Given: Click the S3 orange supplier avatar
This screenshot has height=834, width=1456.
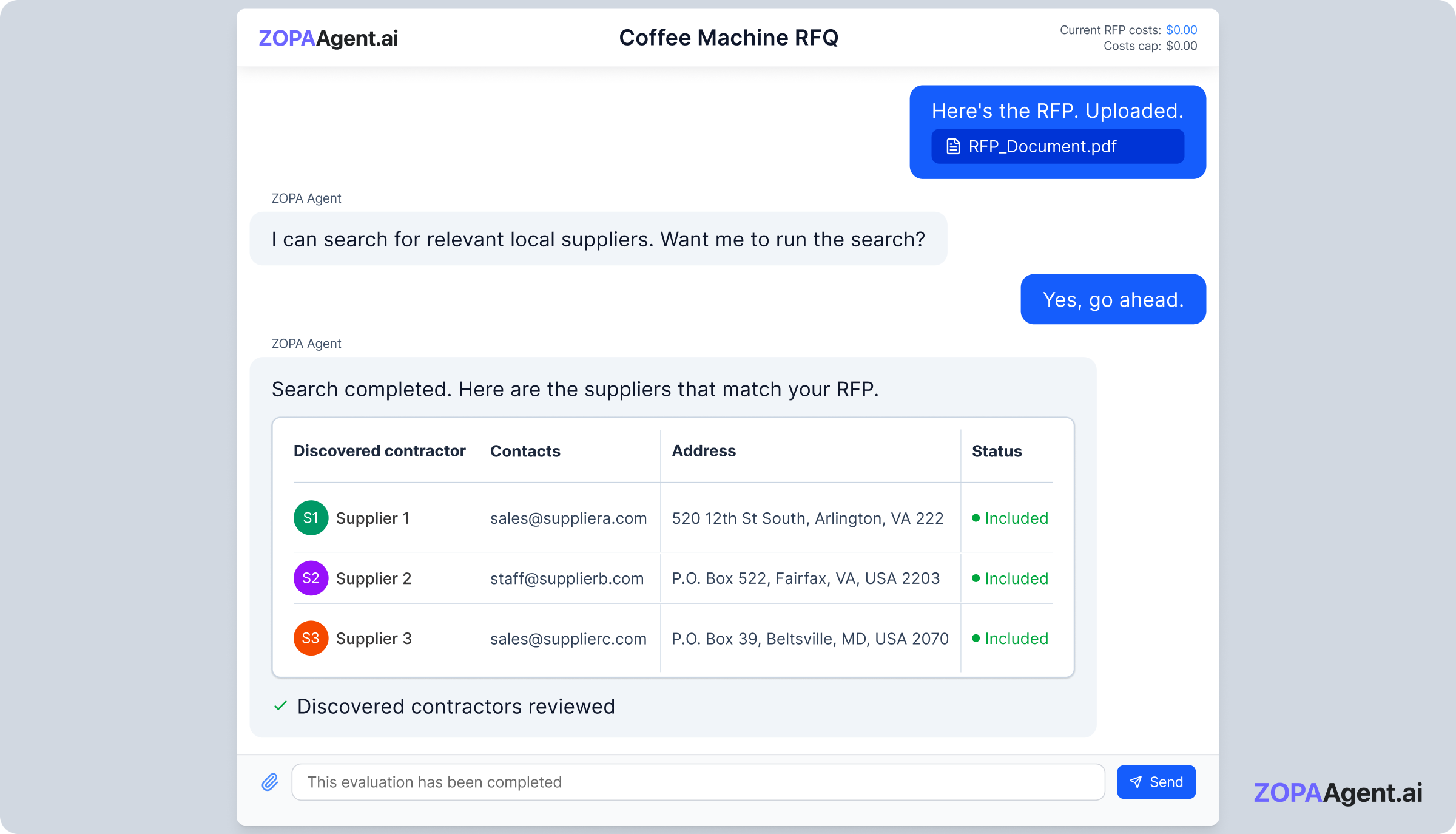Looking at the screenshot, I should 311,638.
